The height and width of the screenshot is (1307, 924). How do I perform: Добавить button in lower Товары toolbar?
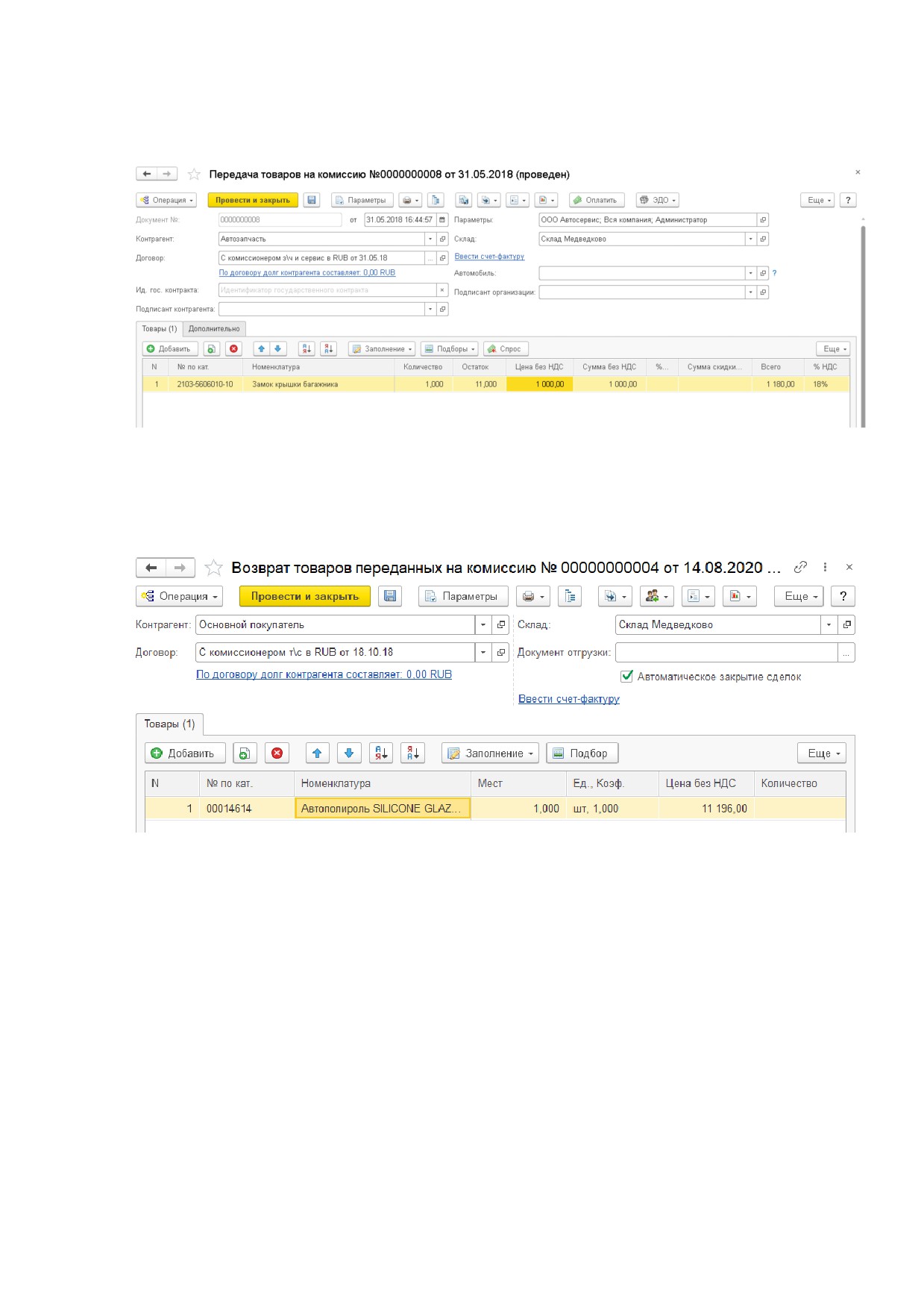coord(184,753)
